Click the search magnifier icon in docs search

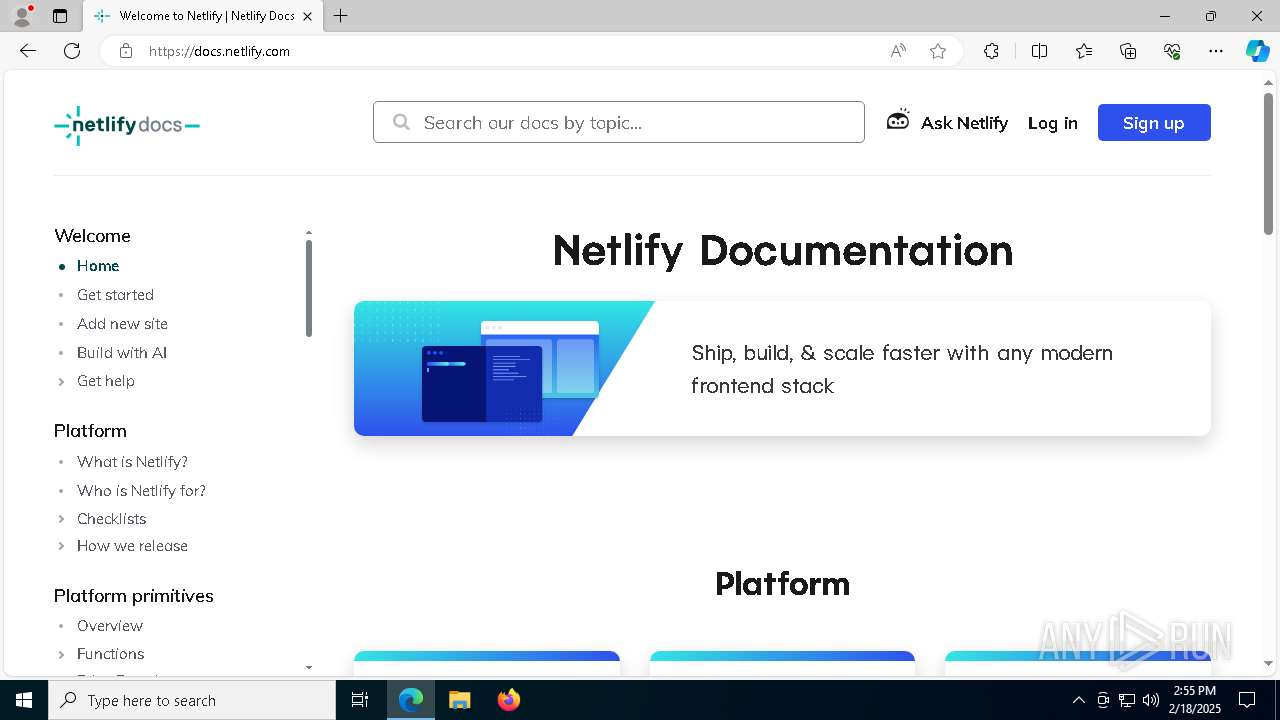point(401,122)
